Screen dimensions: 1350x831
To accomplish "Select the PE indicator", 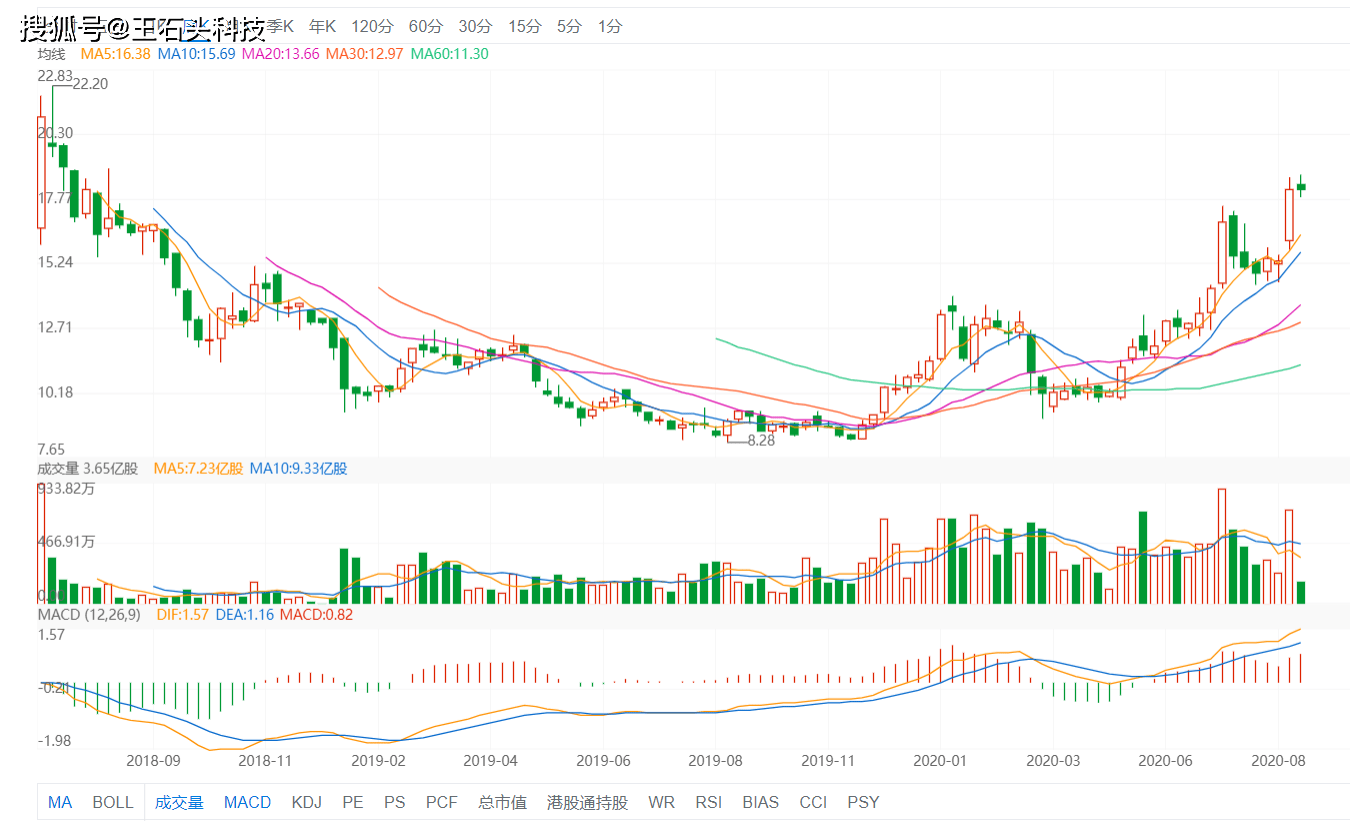I will (353, 802).
